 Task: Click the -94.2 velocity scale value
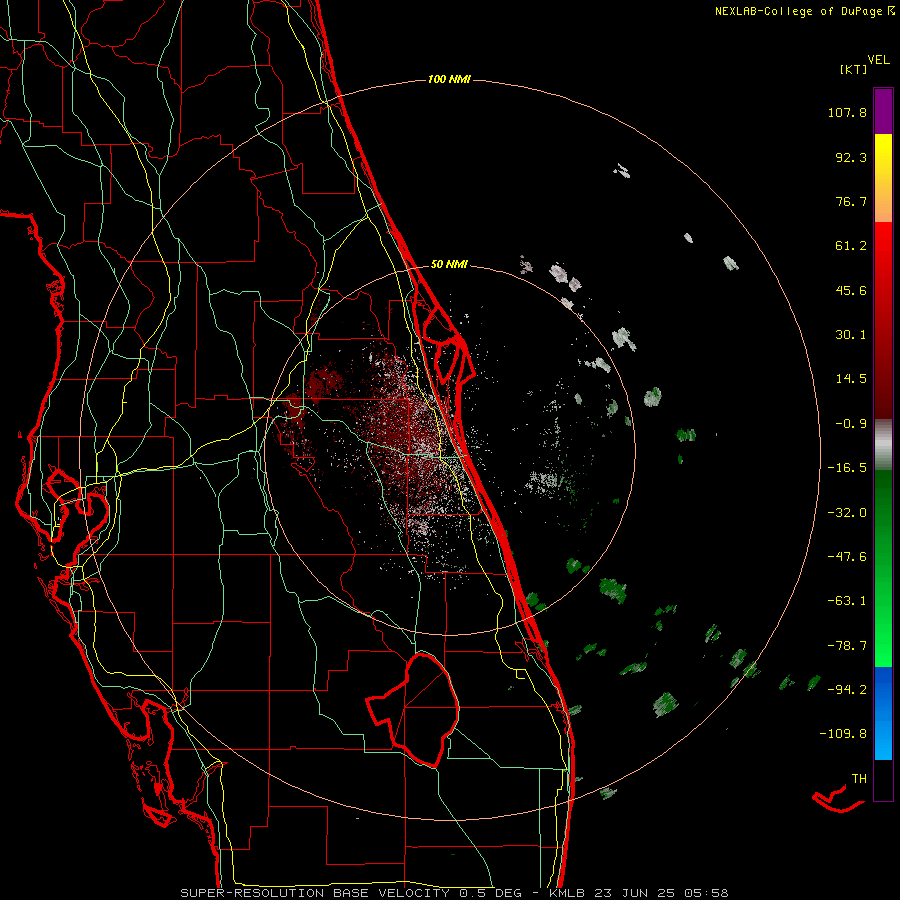[847, 689]
